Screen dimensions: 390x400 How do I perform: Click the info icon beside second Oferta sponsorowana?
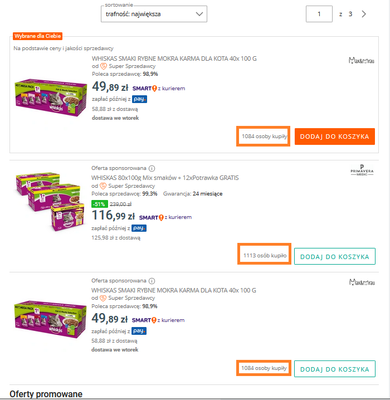click(152, 281)
